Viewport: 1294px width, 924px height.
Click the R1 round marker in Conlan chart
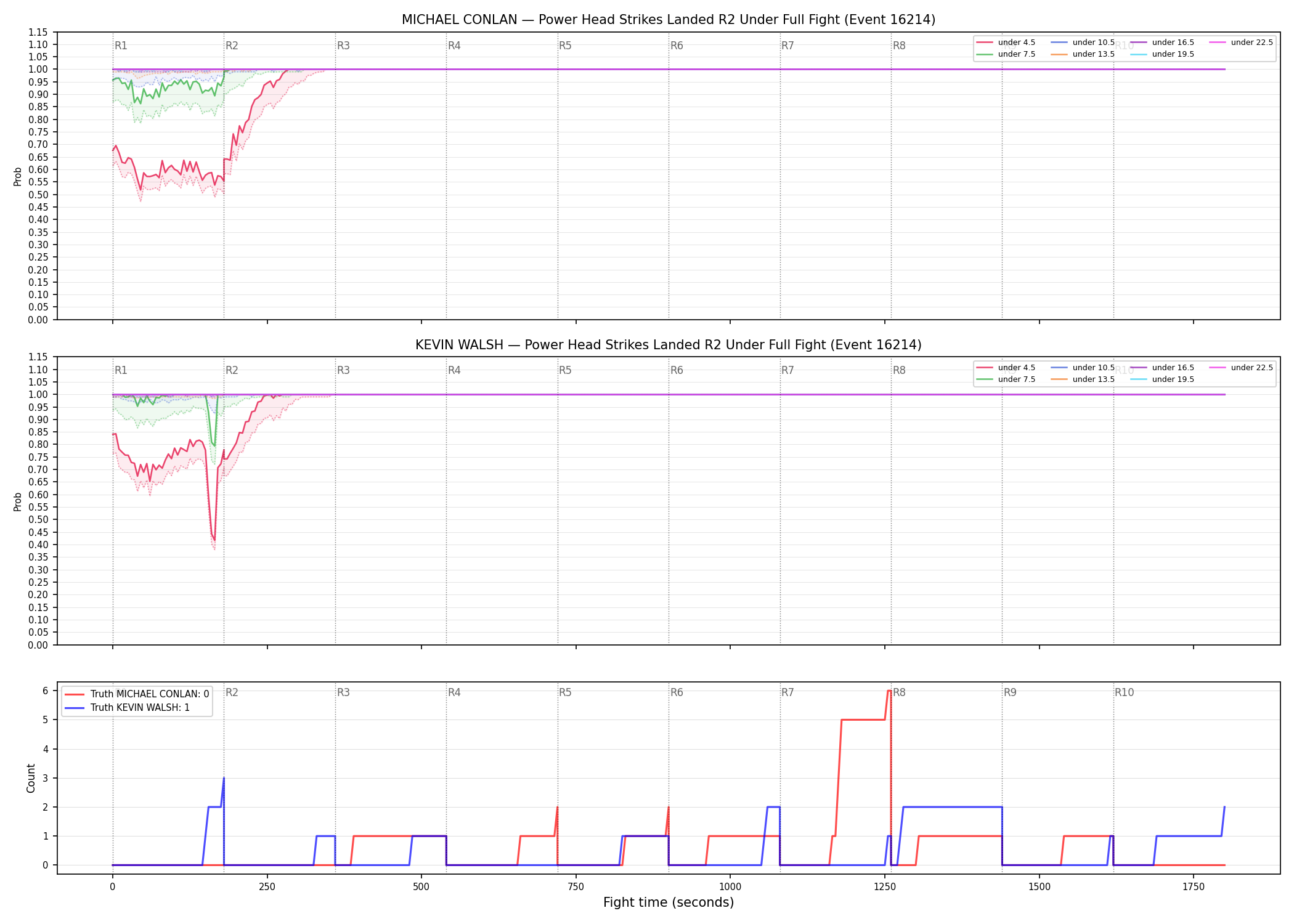pyautogui.click(x=121, y=46)
